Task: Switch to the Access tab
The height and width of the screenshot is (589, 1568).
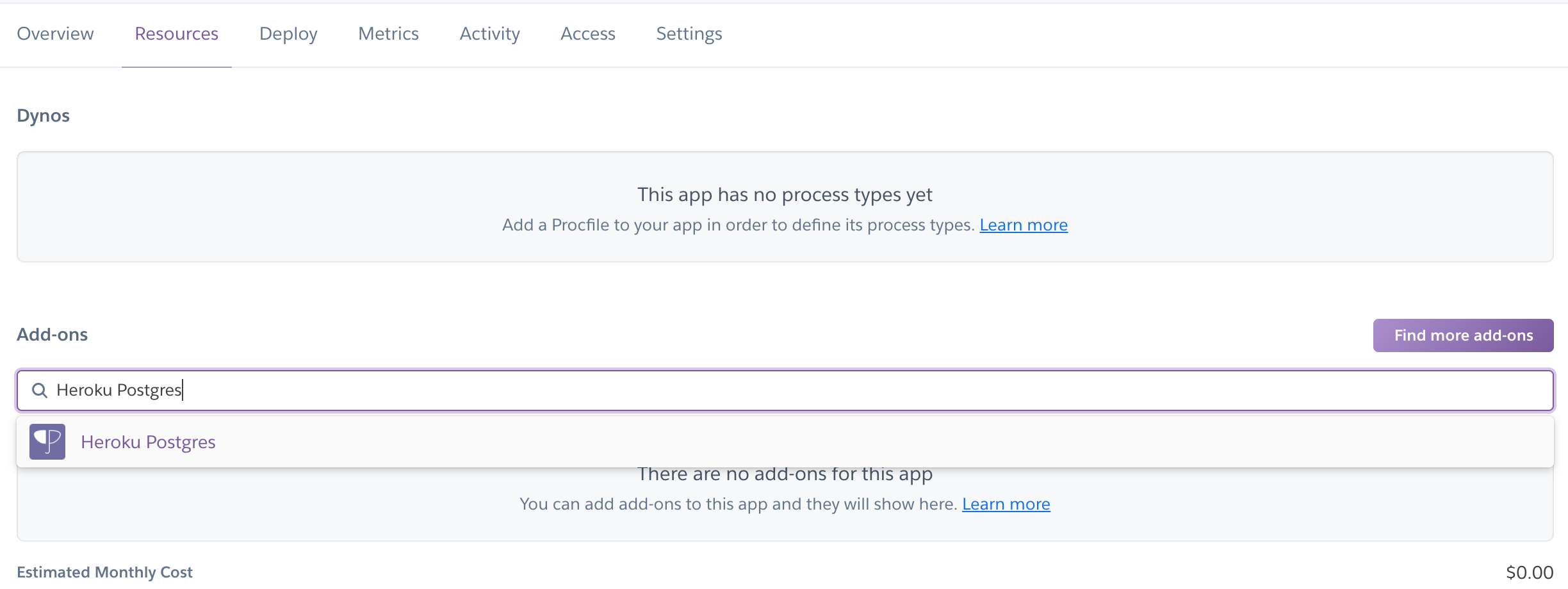Action: (x=587, y=33)
